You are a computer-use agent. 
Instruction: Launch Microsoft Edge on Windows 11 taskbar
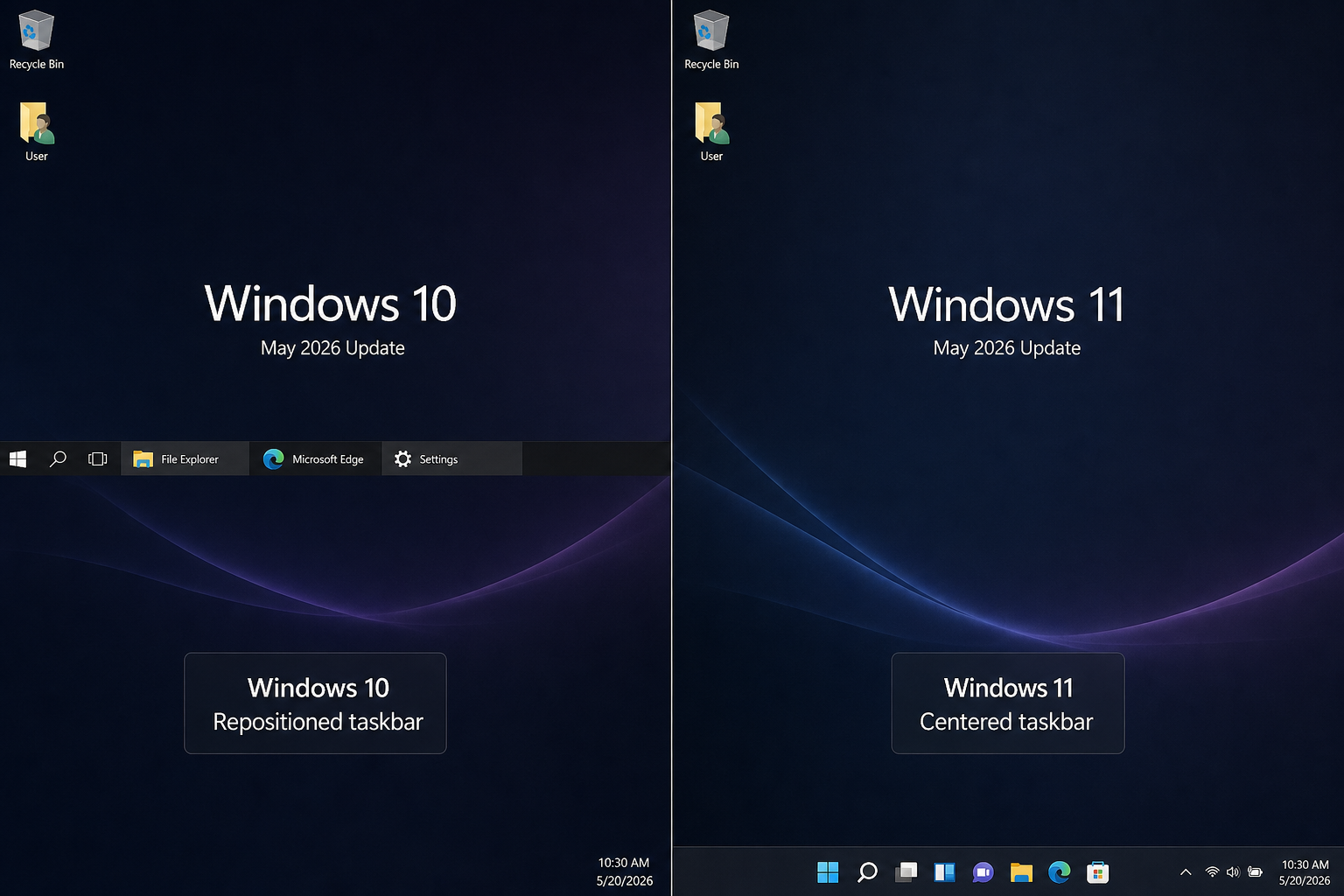(1060, 871)
